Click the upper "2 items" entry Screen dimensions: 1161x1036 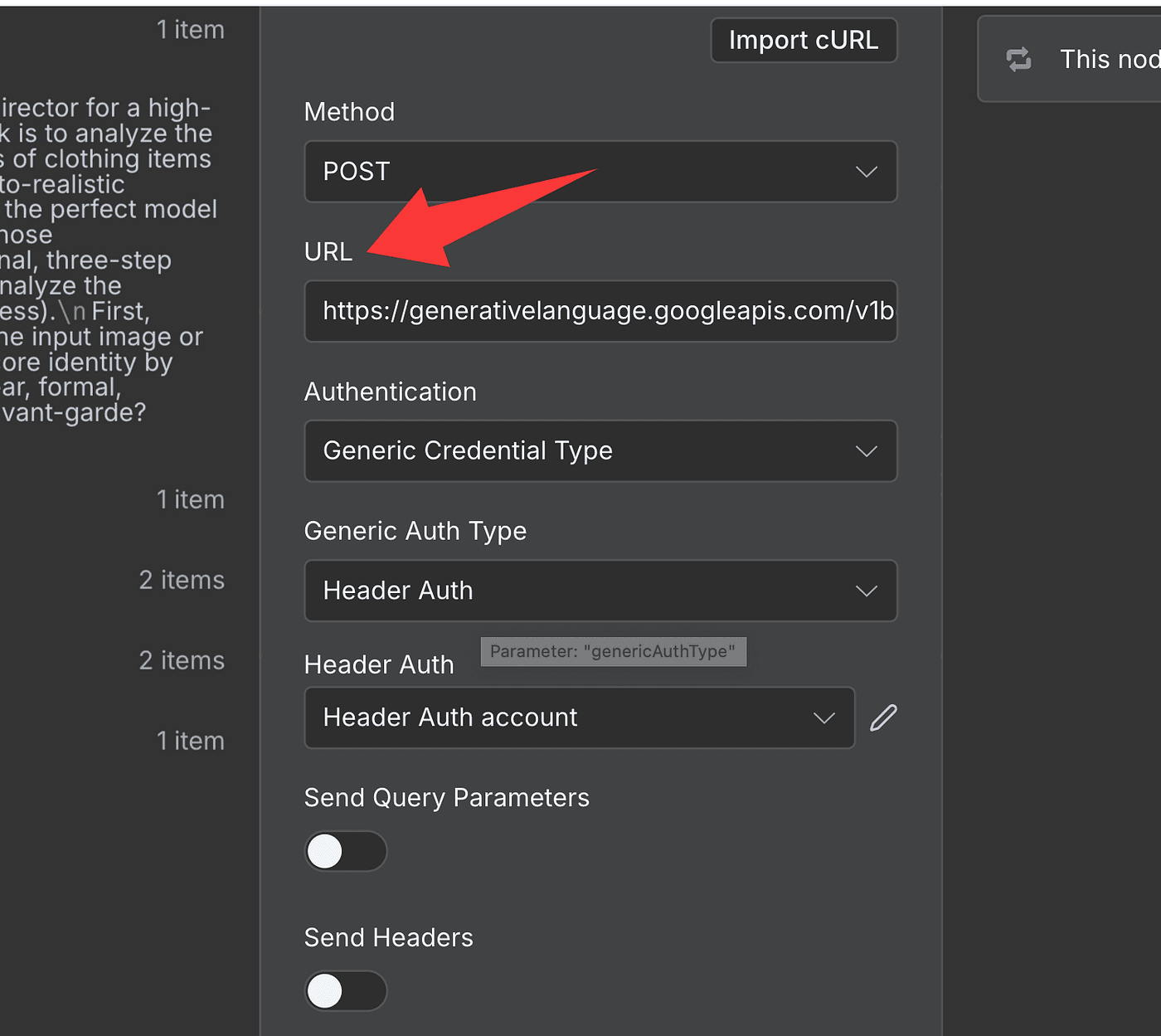click(x=182, y=580)
